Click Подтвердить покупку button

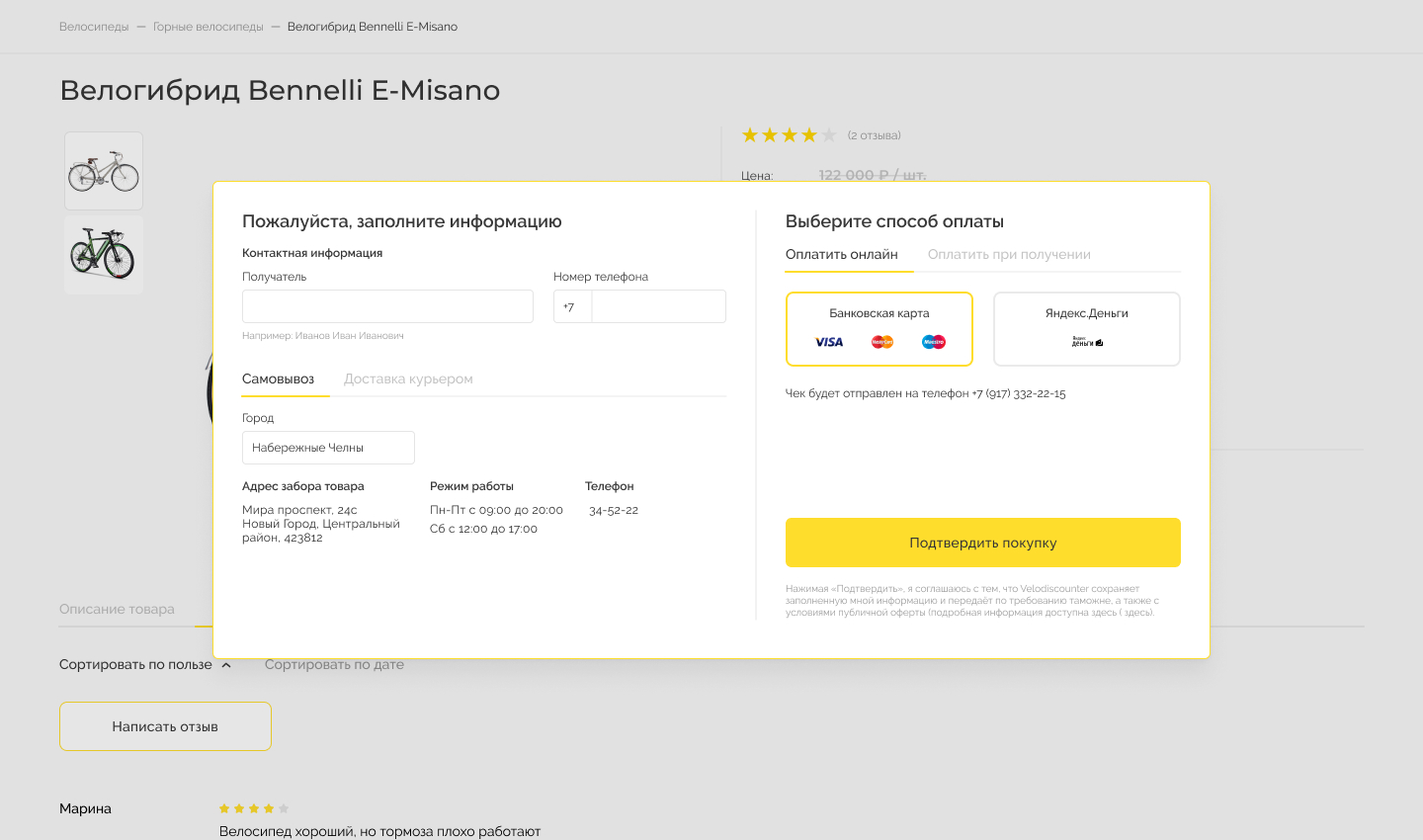[x=983, y=543]
